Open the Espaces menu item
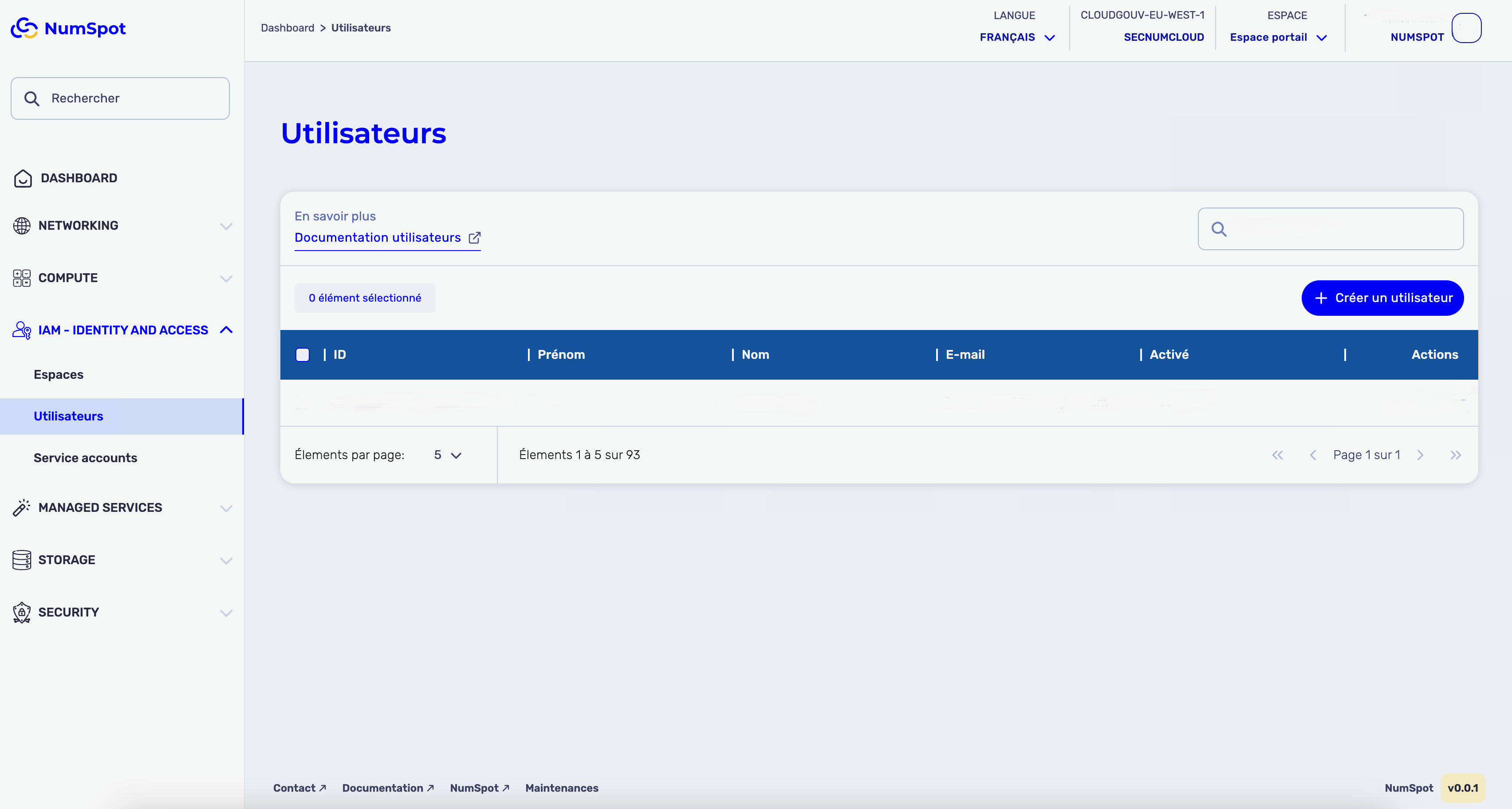This screenshot has width=1512, height=809. pyautogui.click(x=58, y=374)
